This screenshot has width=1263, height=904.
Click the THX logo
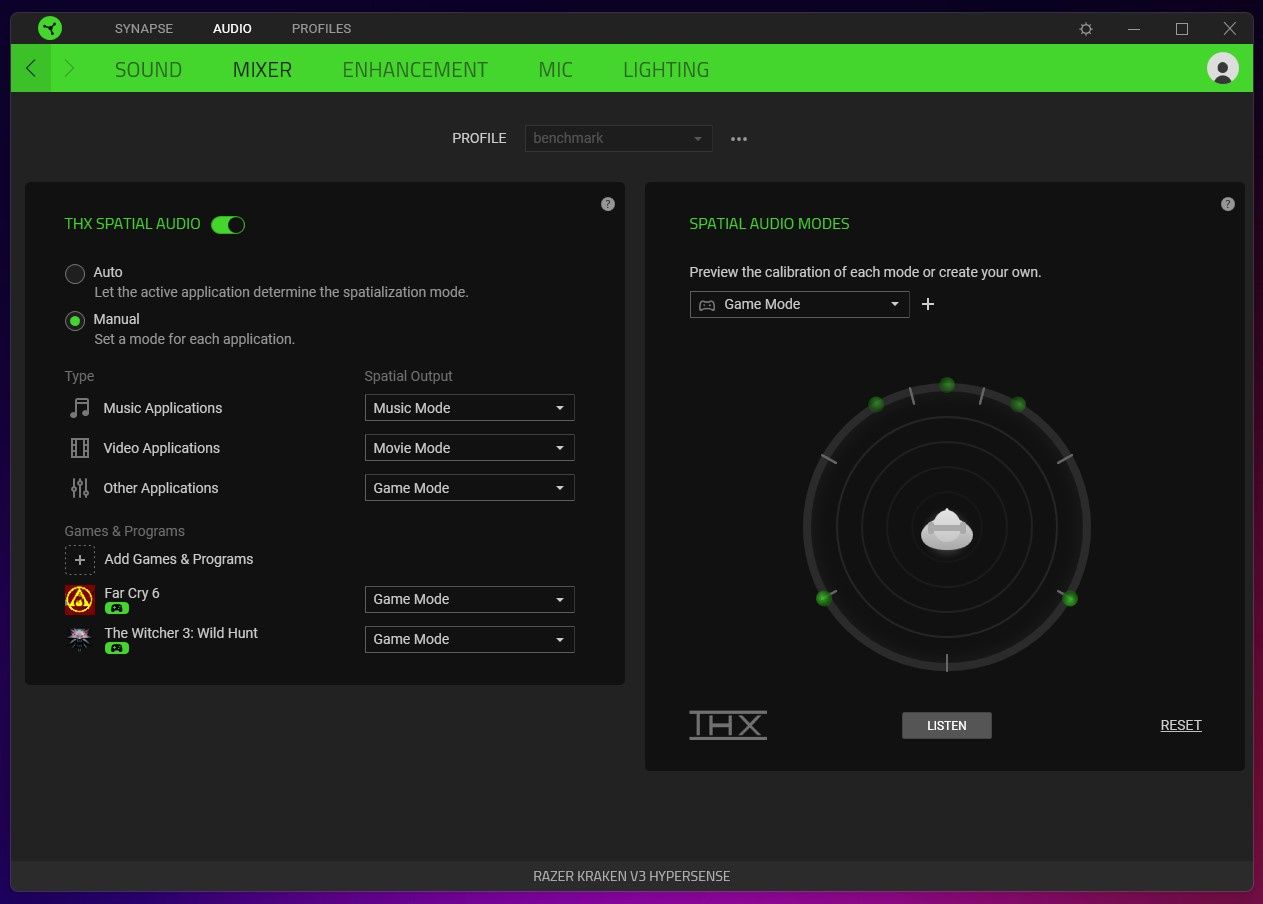click(x=728, y=725)
